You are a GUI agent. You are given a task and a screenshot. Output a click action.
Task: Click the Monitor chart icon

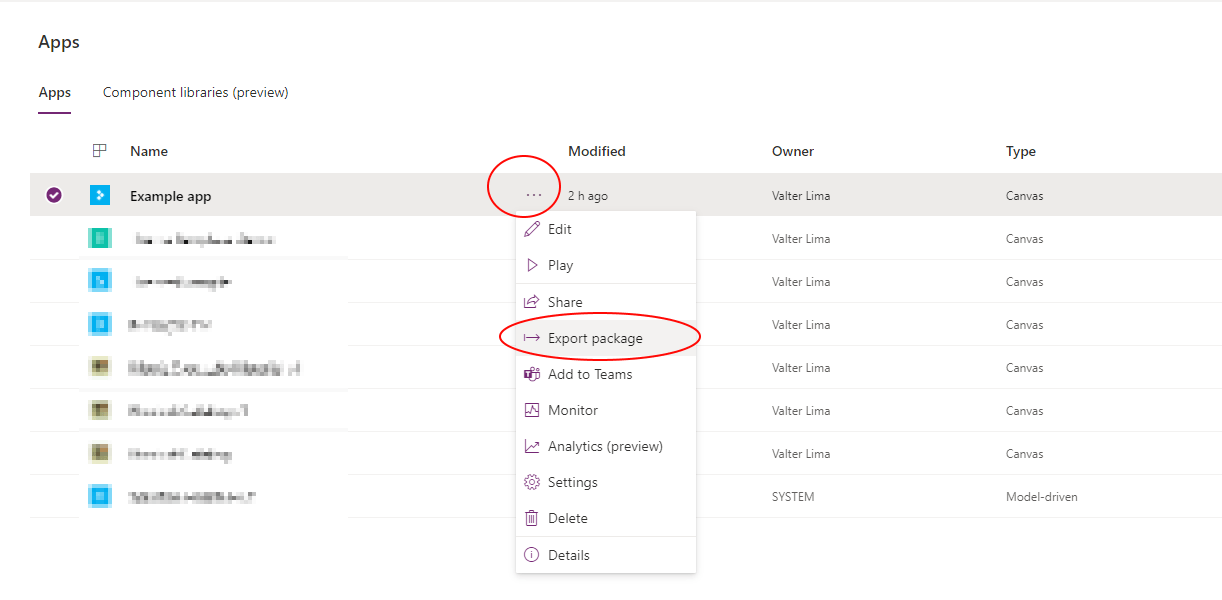[x=532, y=409]
